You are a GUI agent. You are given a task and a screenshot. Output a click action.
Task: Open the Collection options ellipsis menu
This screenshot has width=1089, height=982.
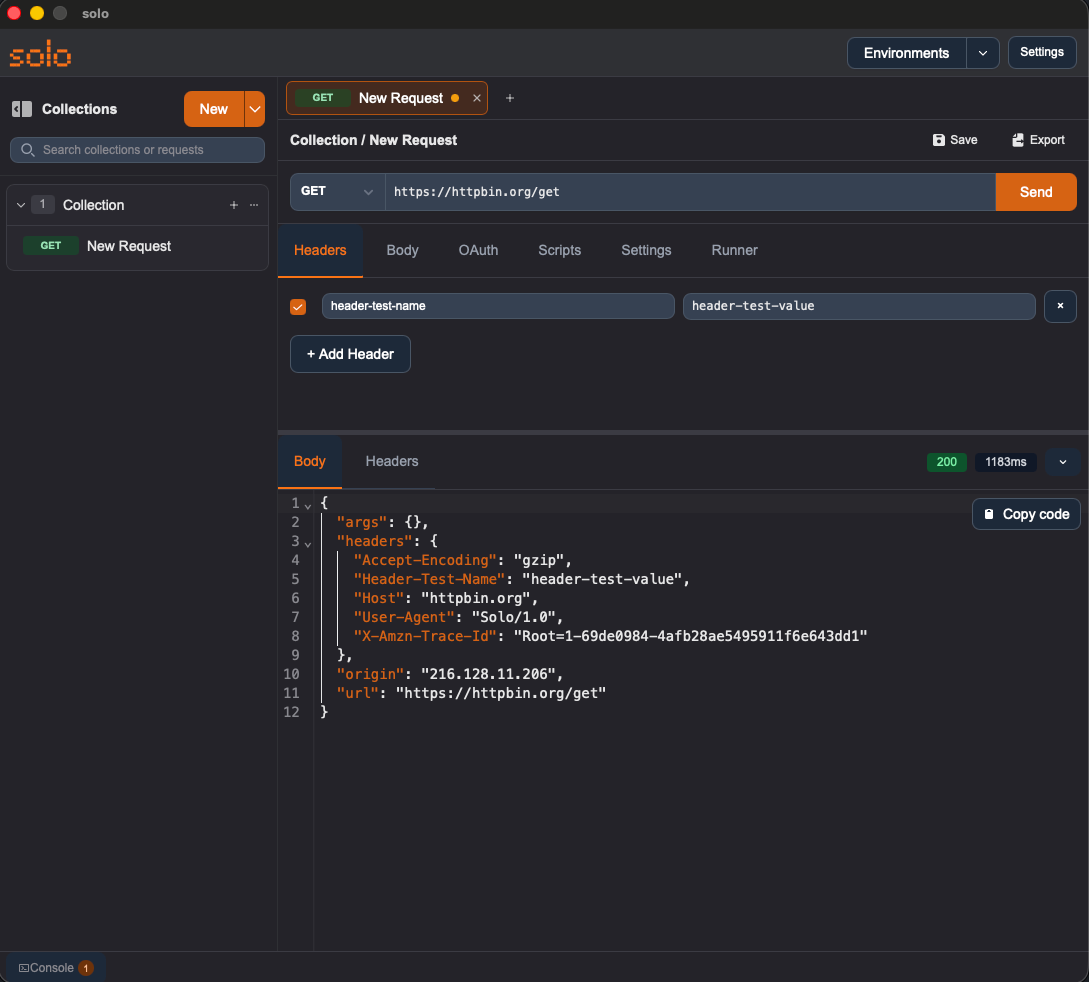coord(255,205)
